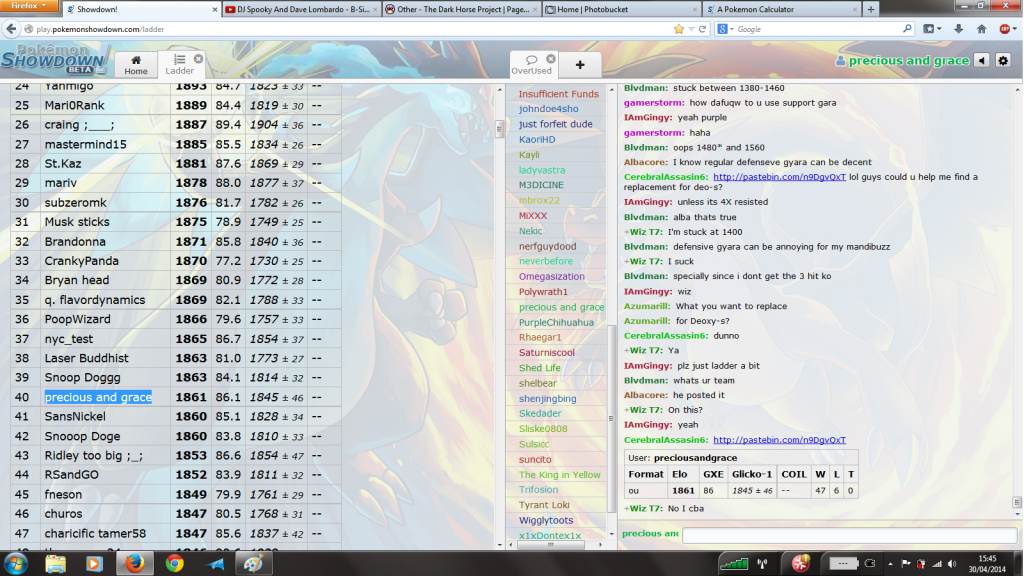Open a new browser tab
The width and height of the screenshot is (1024, 576).
(x=871, y=9)
